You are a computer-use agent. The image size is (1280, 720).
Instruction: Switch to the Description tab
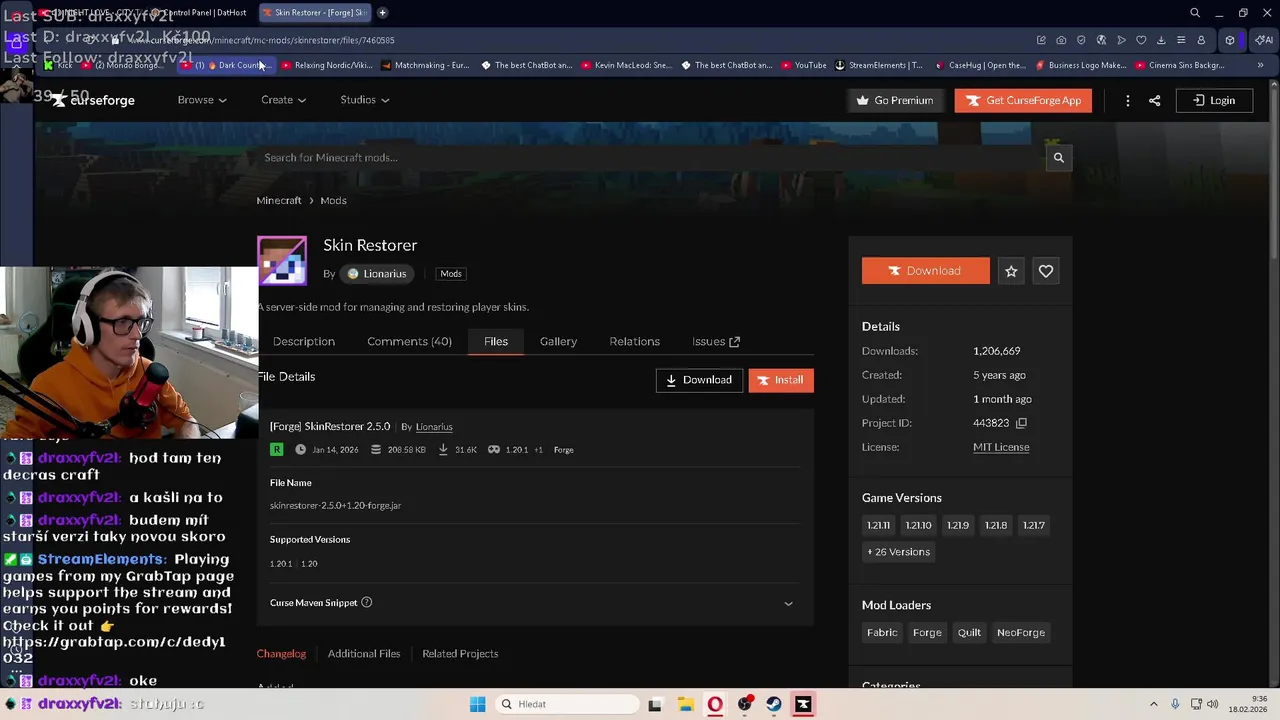click(x=304, y=341)
